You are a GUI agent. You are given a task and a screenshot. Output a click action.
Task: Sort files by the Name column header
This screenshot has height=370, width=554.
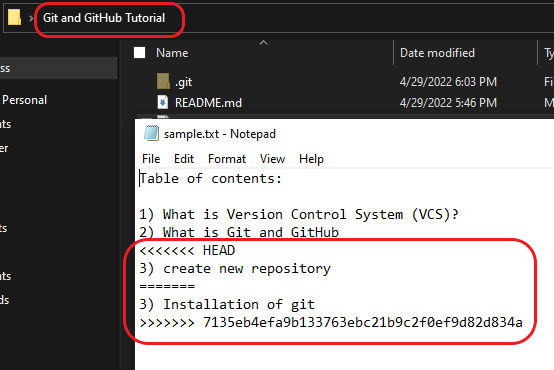pyautogui.click(x=172, y=53)
